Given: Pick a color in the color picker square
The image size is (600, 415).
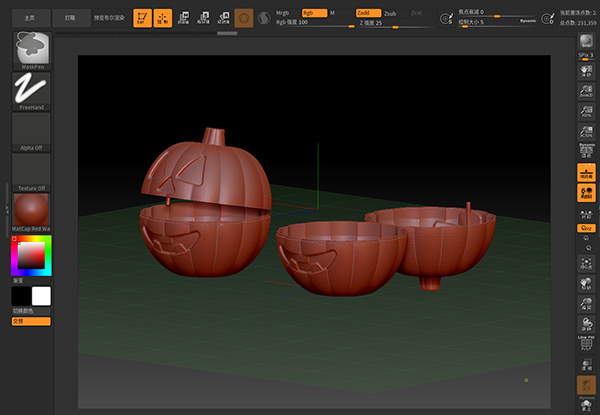Looking at the screenshot, I should pos(32,257).
